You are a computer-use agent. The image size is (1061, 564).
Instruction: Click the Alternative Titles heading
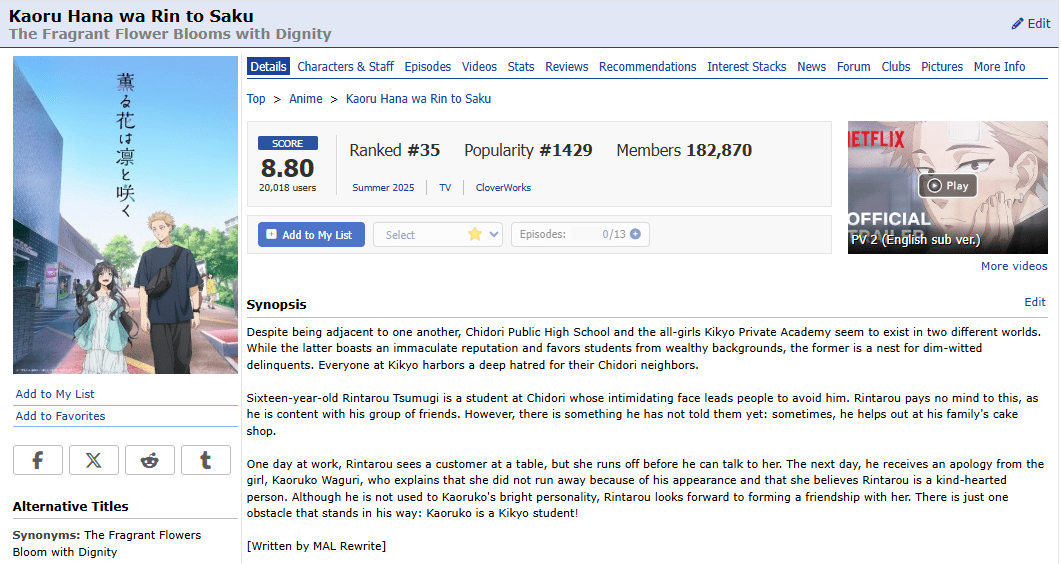click(x=70, y=507)
